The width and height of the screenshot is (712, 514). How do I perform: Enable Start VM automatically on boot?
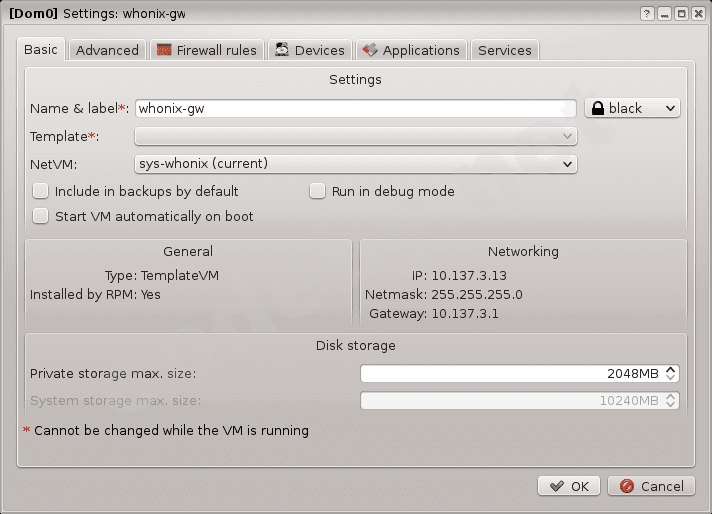(x=40, y=216)
